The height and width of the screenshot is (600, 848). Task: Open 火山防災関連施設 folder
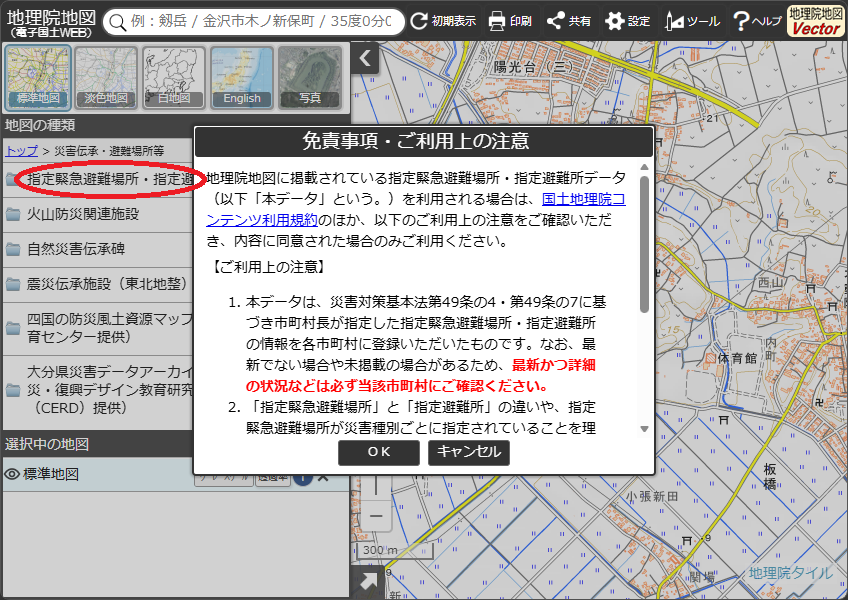tap(98, 214)
